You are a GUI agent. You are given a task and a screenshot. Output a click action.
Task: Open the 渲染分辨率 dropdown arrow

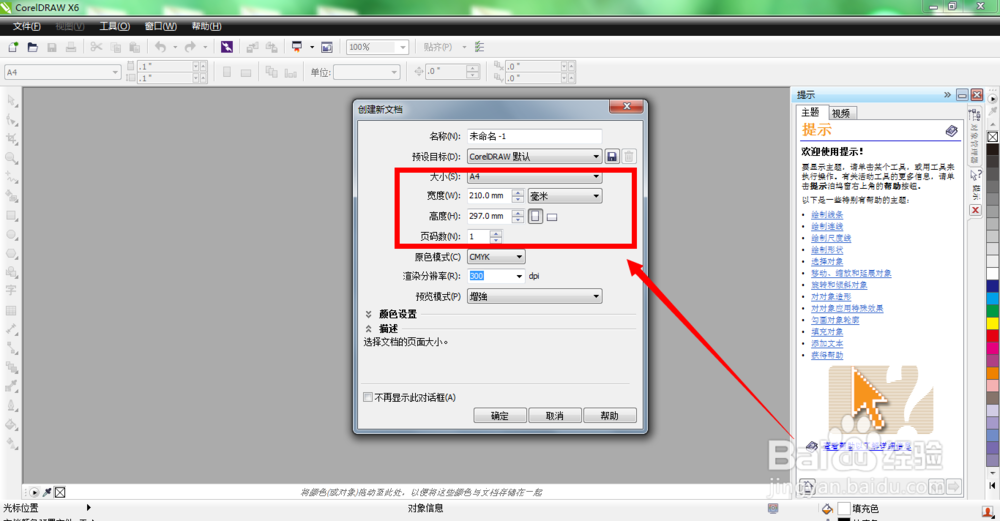[519, 276]
